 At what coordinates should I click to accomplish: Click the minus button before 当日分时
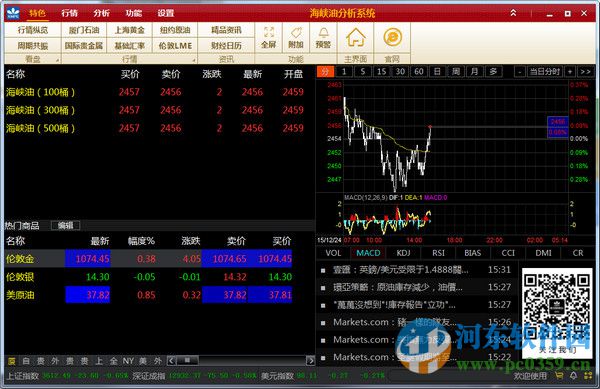coord(520,72)
